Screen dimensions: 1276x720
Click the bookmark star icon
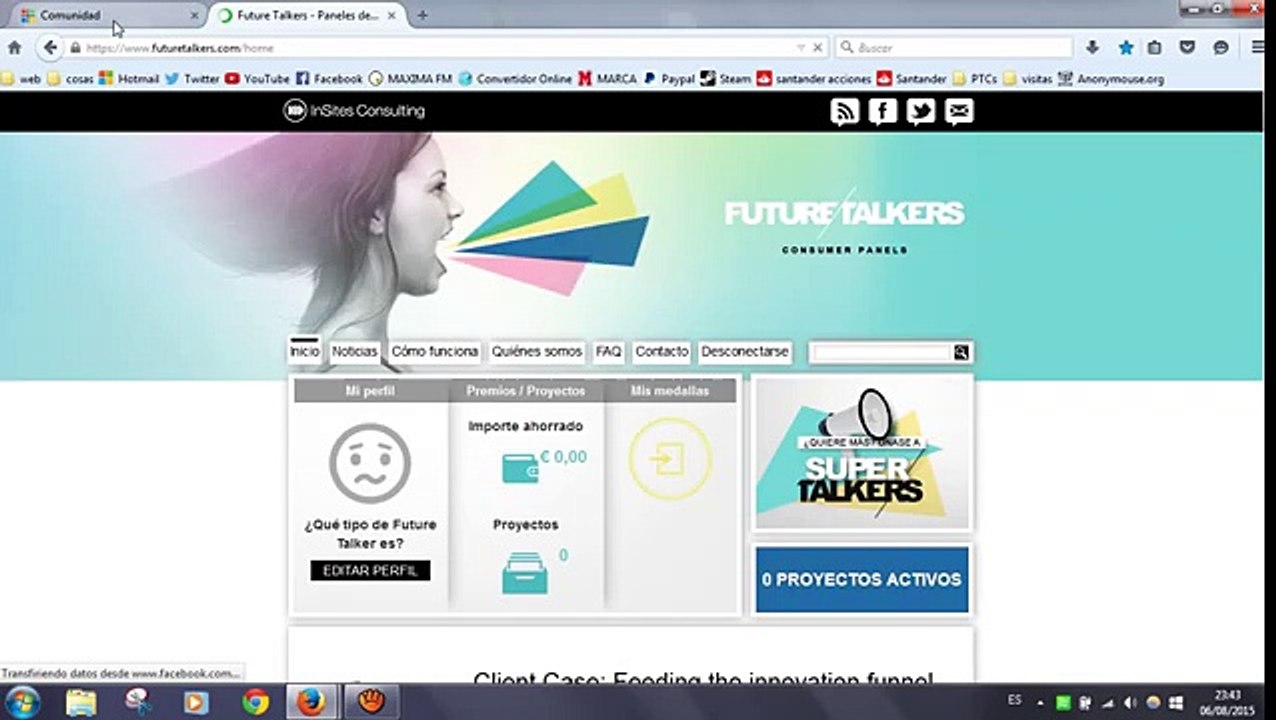pos(1126,47)
